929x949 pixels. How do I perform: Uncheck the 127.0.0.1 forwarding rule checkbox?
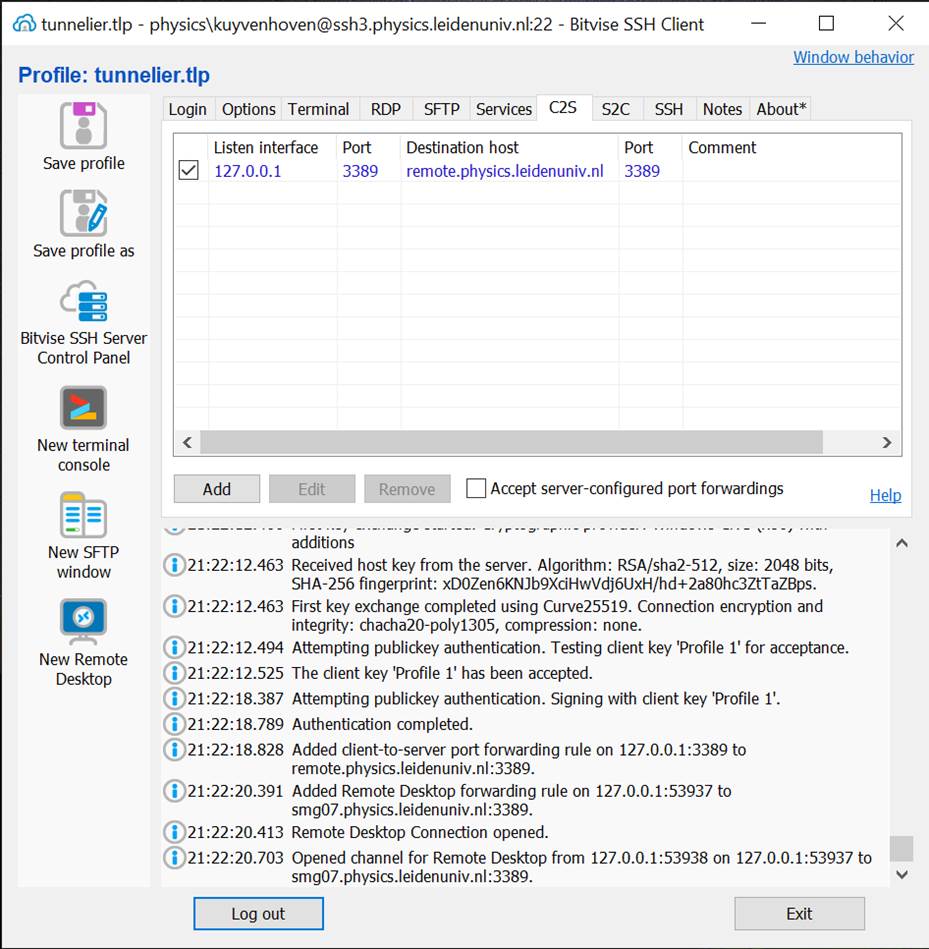coord(188,171)
